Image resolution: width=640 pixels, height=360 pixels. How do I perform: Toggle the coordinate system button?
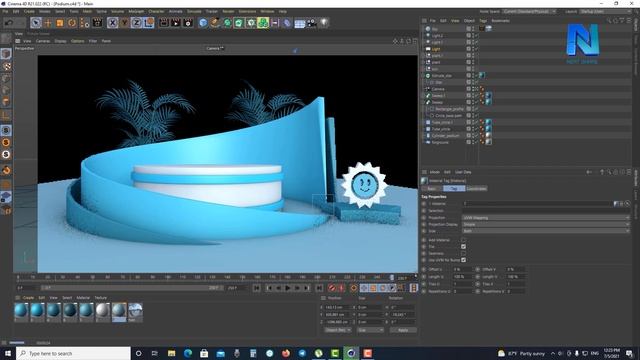pyautogui.click(x=149, y=23)
